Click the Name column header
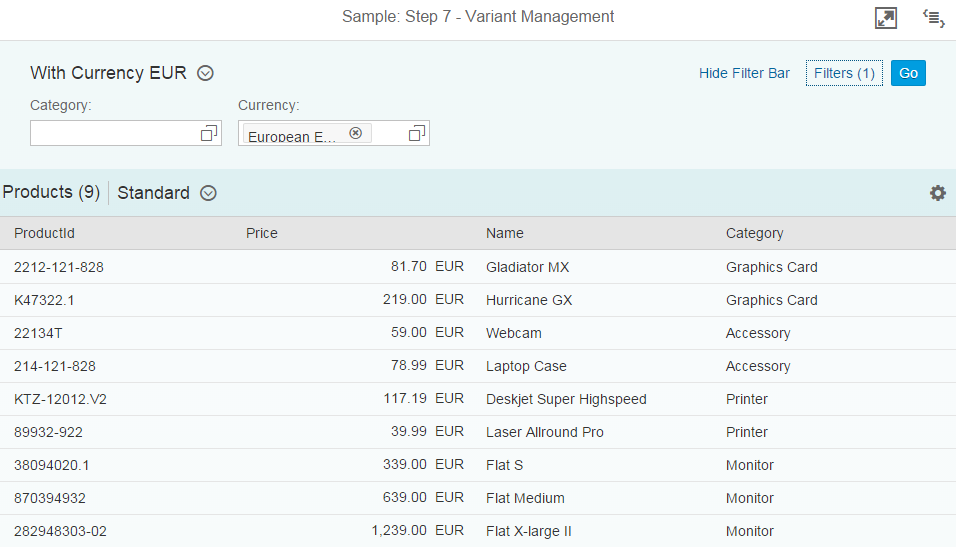The height and width of the screenshot is (547, 956). click(504, 233)
